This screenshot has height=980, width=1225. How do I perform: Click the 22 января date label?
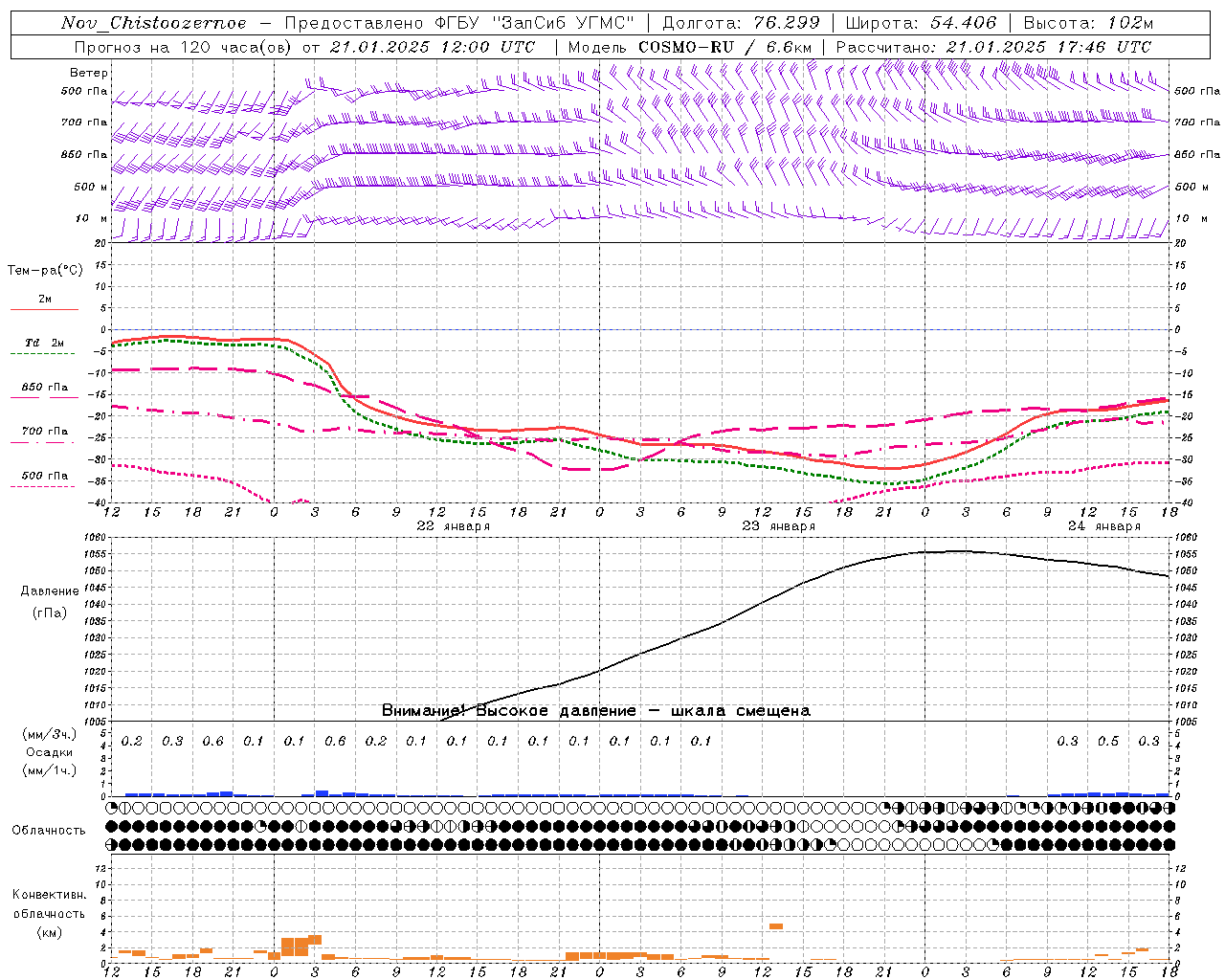point(454,526)
